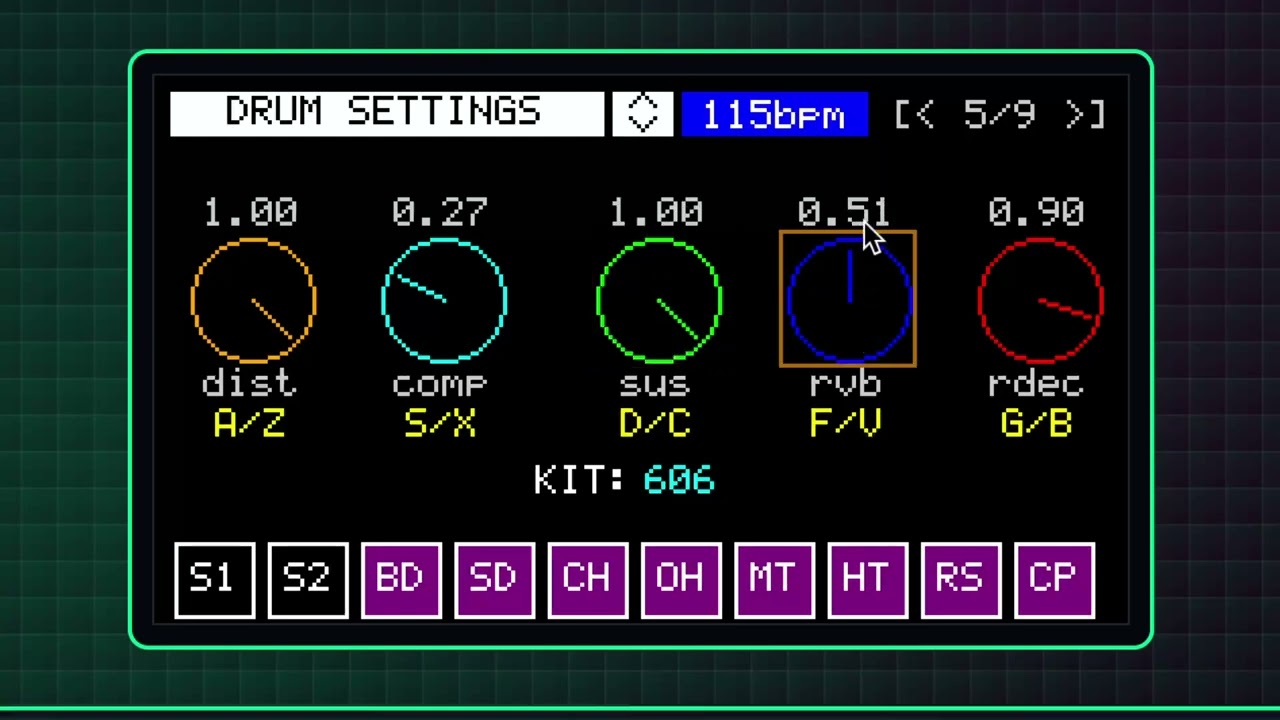Adjust the blue rvb knob
The width and height of the screenshot is (1280, 720).
[848, 300]
